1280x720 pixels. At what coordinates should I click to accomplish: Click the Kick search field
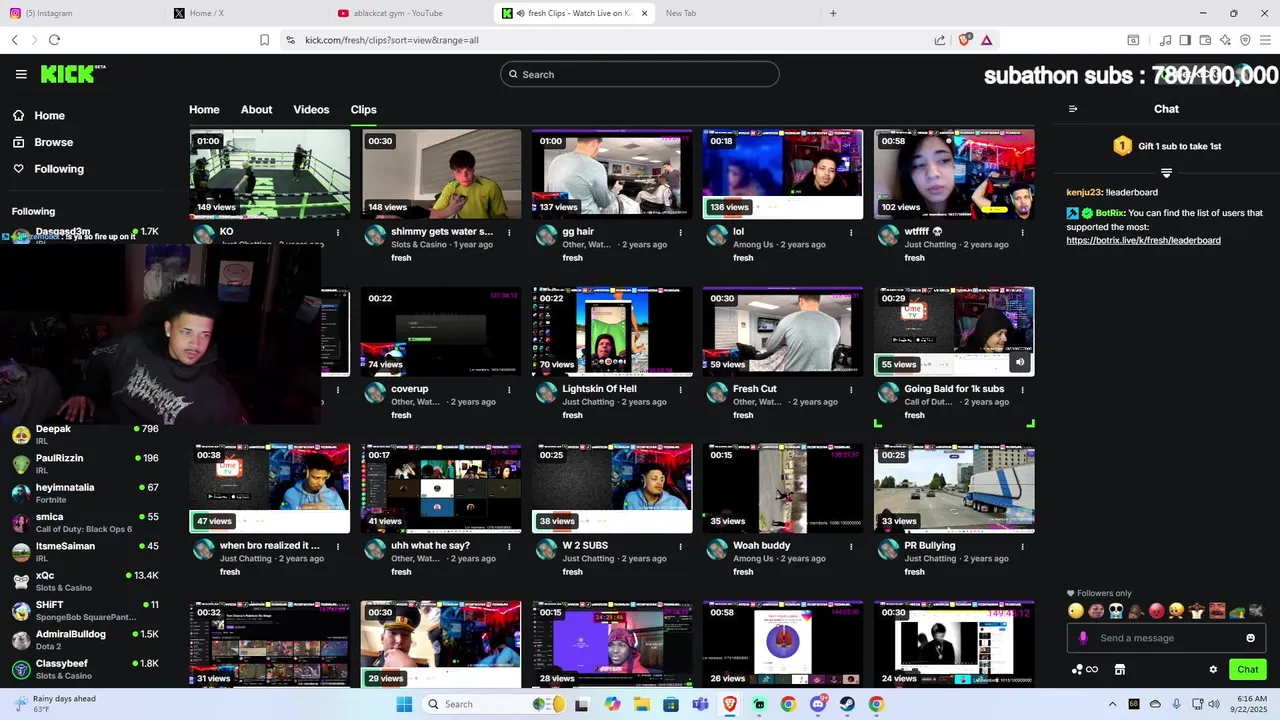pyautogui.click(x=640, y=74)
